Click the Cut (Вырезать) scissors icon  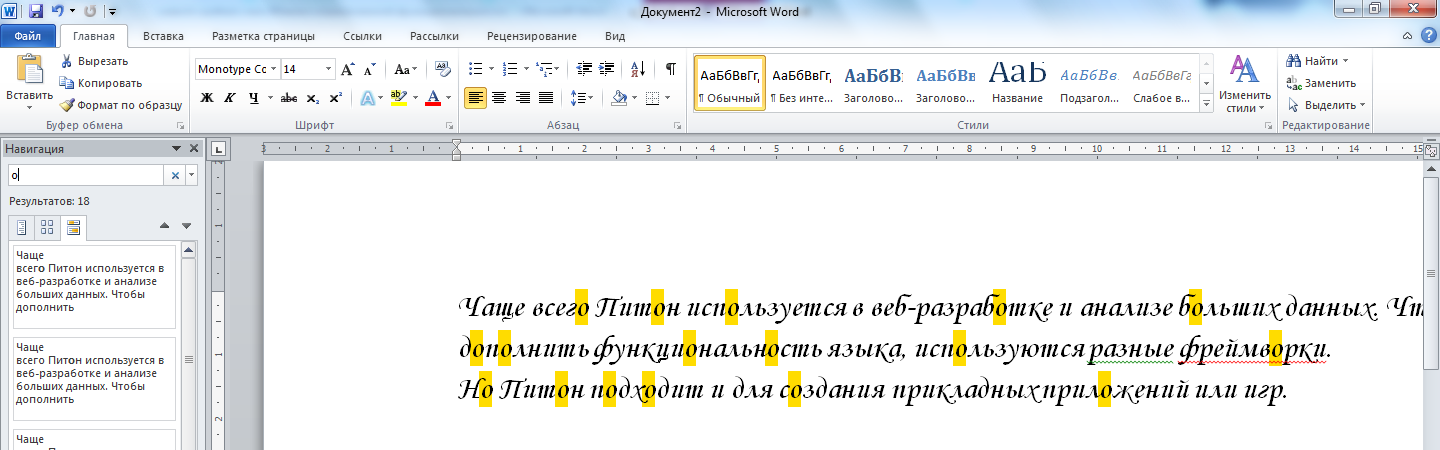(x=67, y=61)
